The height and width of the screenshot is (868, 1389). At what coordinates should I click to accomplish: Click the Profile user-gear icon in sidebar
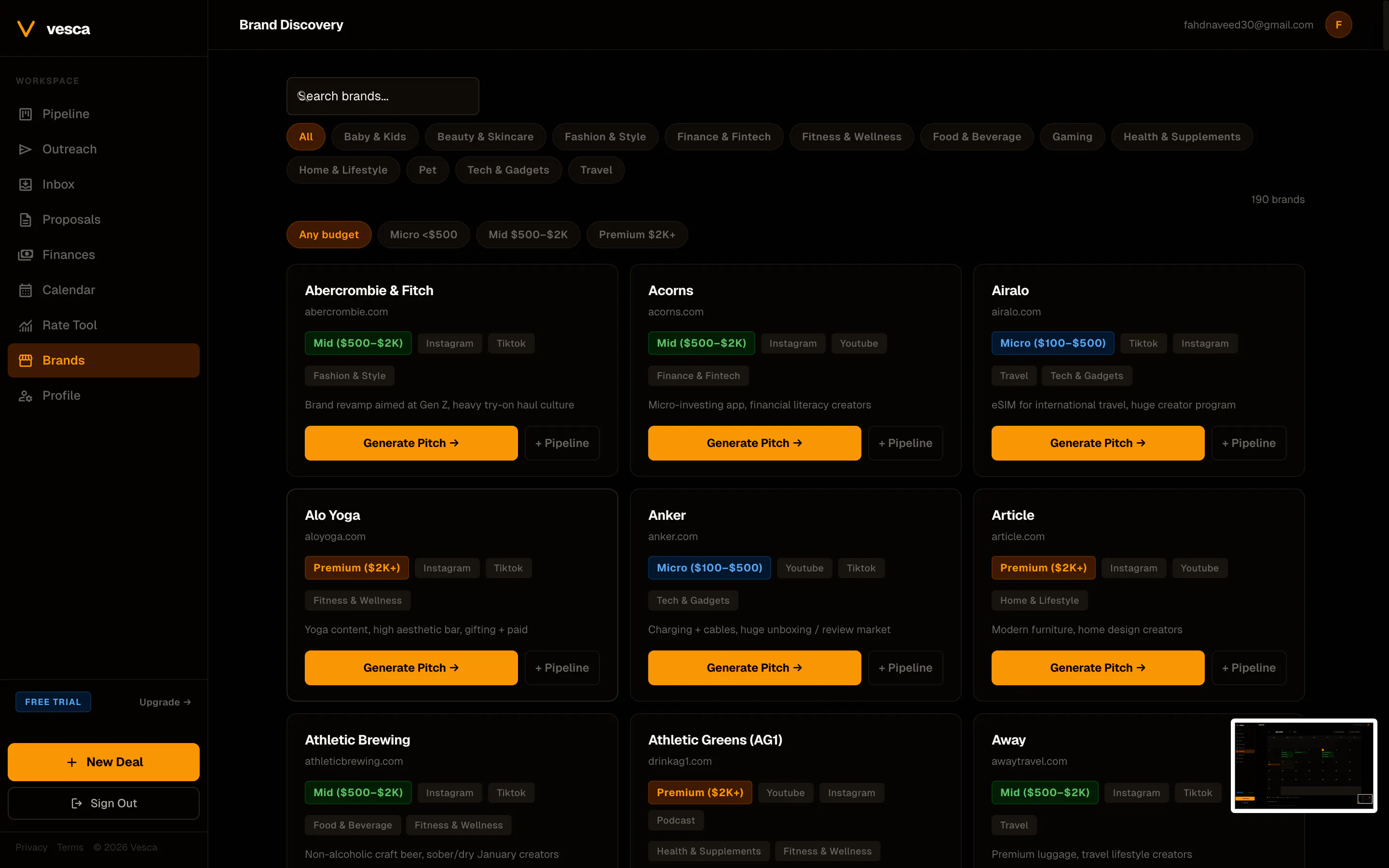coord(25,395)
